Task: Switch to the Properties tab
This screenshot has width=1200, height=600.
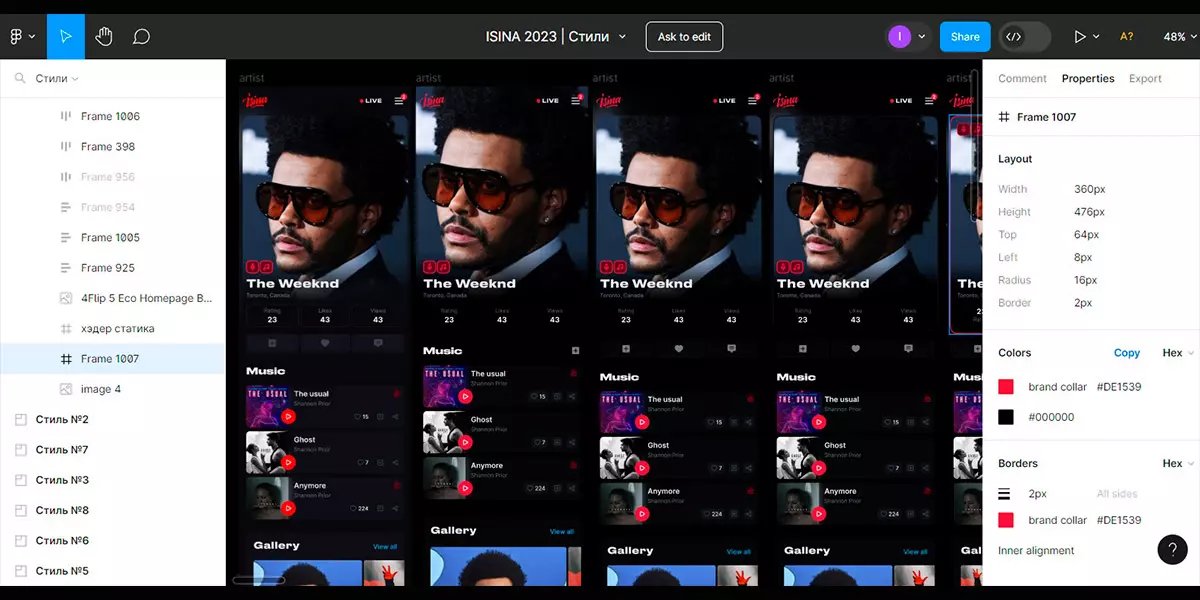Action: click(x=1088, y=78)
